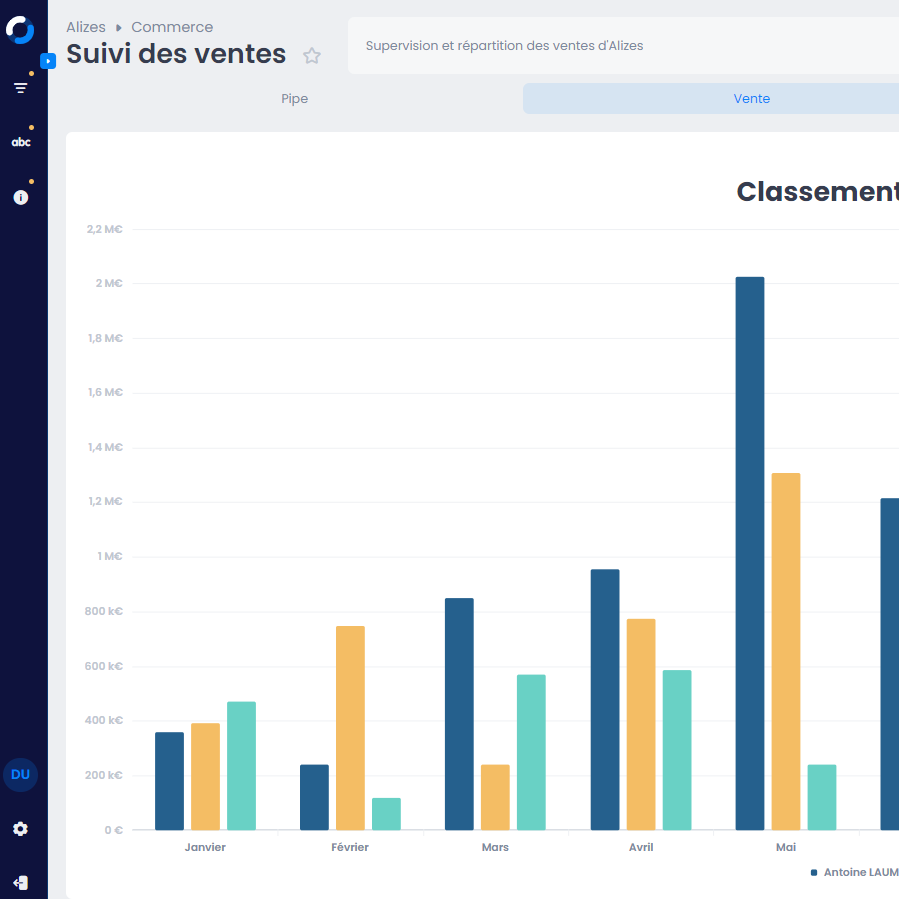Image resolution: width=899 pixels, height=899 pixels.
Task: Open the abc glossary icon
Action: 20,142
